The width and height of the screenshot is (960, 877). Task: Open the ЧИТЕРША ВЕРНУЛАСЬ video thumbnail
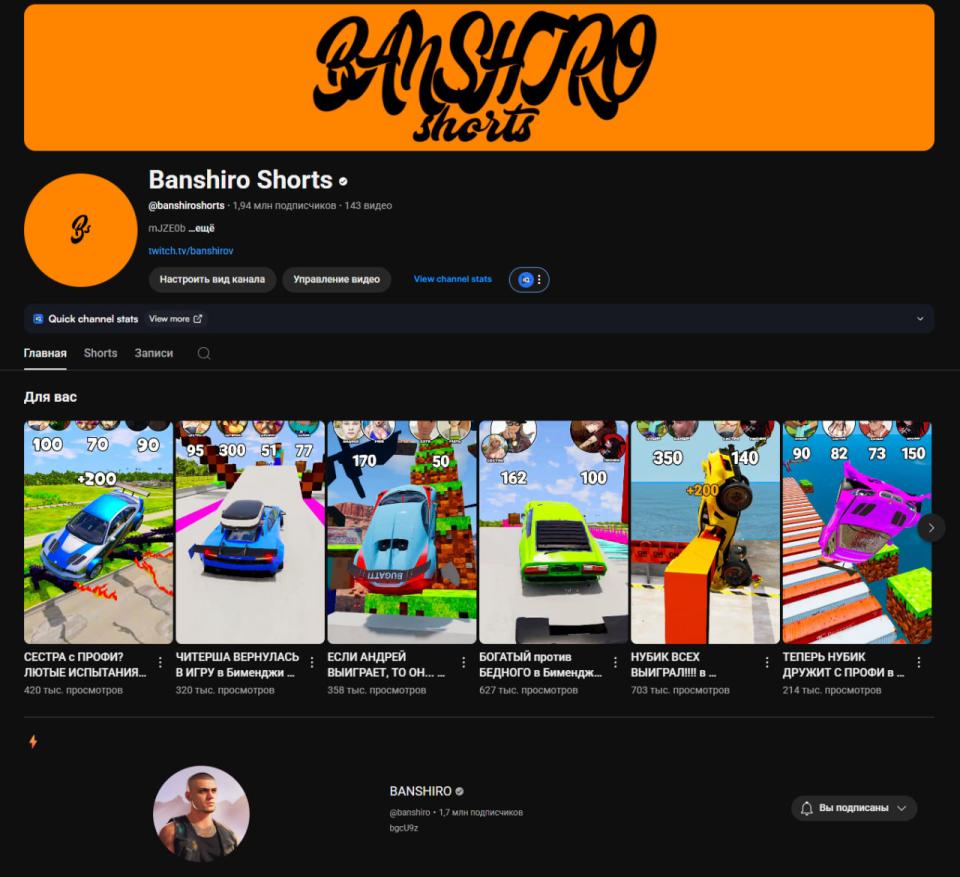tap(250, 532)
